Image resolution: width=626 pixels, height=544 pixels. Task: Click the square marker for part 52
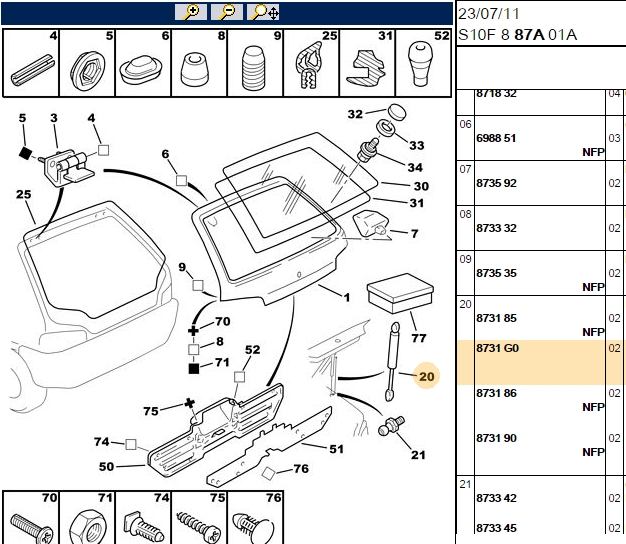tap(239, 377)
